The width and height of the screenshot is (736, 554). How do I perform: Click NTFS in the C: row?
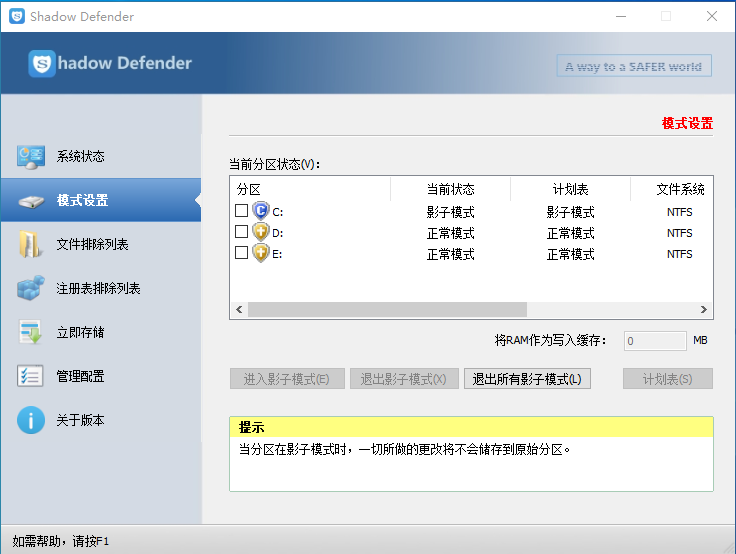[679, 212]
